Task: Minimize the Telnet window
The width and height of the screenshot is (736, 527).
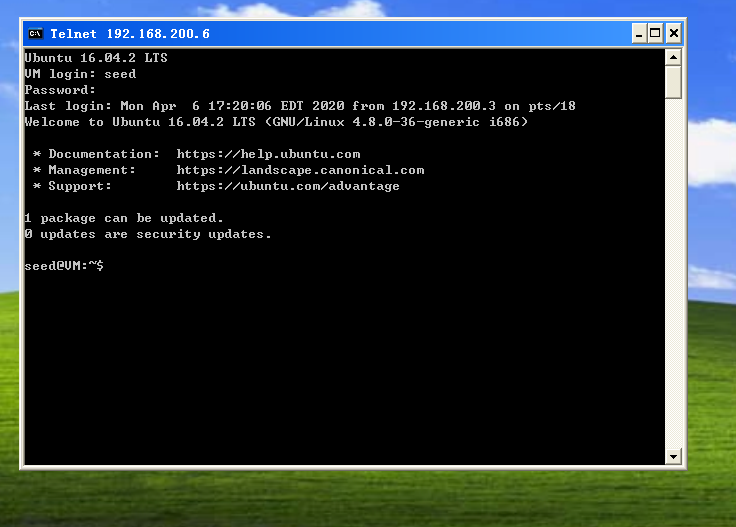Action: click(x=639, y=34)
